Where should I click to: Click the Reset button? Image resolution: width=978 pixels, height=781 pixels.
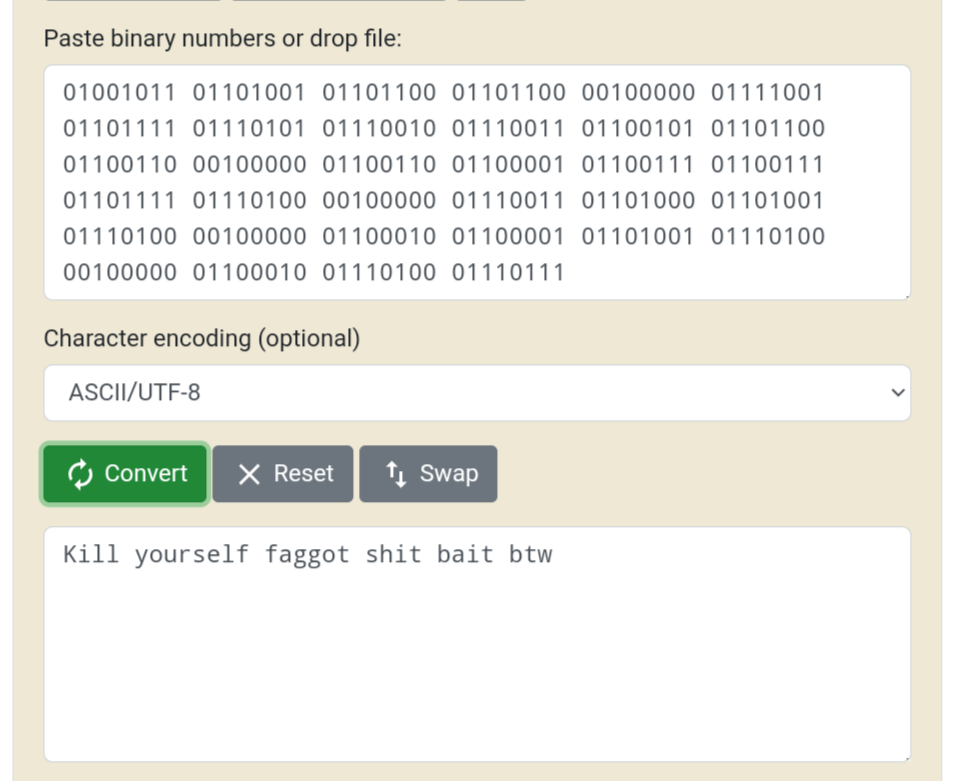[x=283, y=473]
